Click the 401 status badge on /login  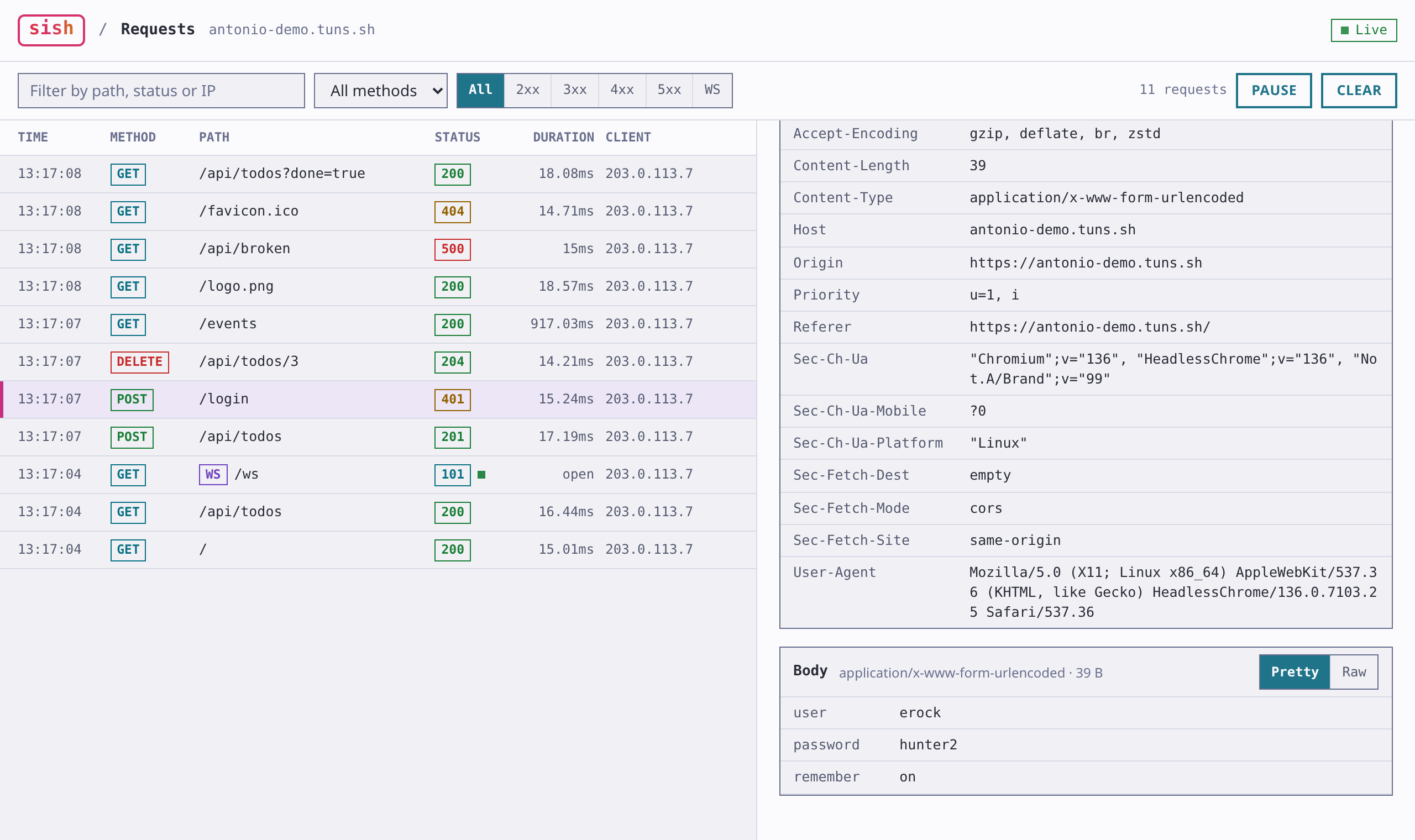[x=452, y=400]
